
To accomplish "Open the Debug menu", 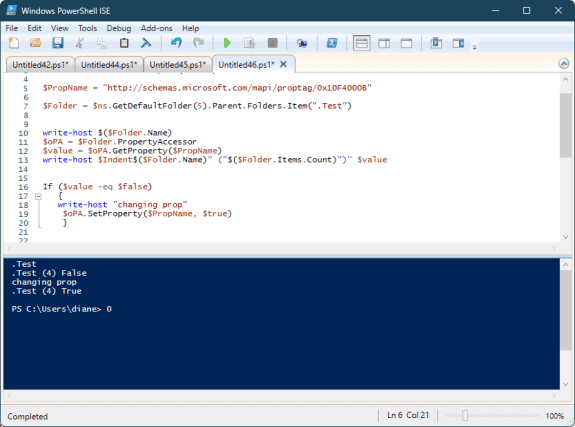I will pos(119,28).
